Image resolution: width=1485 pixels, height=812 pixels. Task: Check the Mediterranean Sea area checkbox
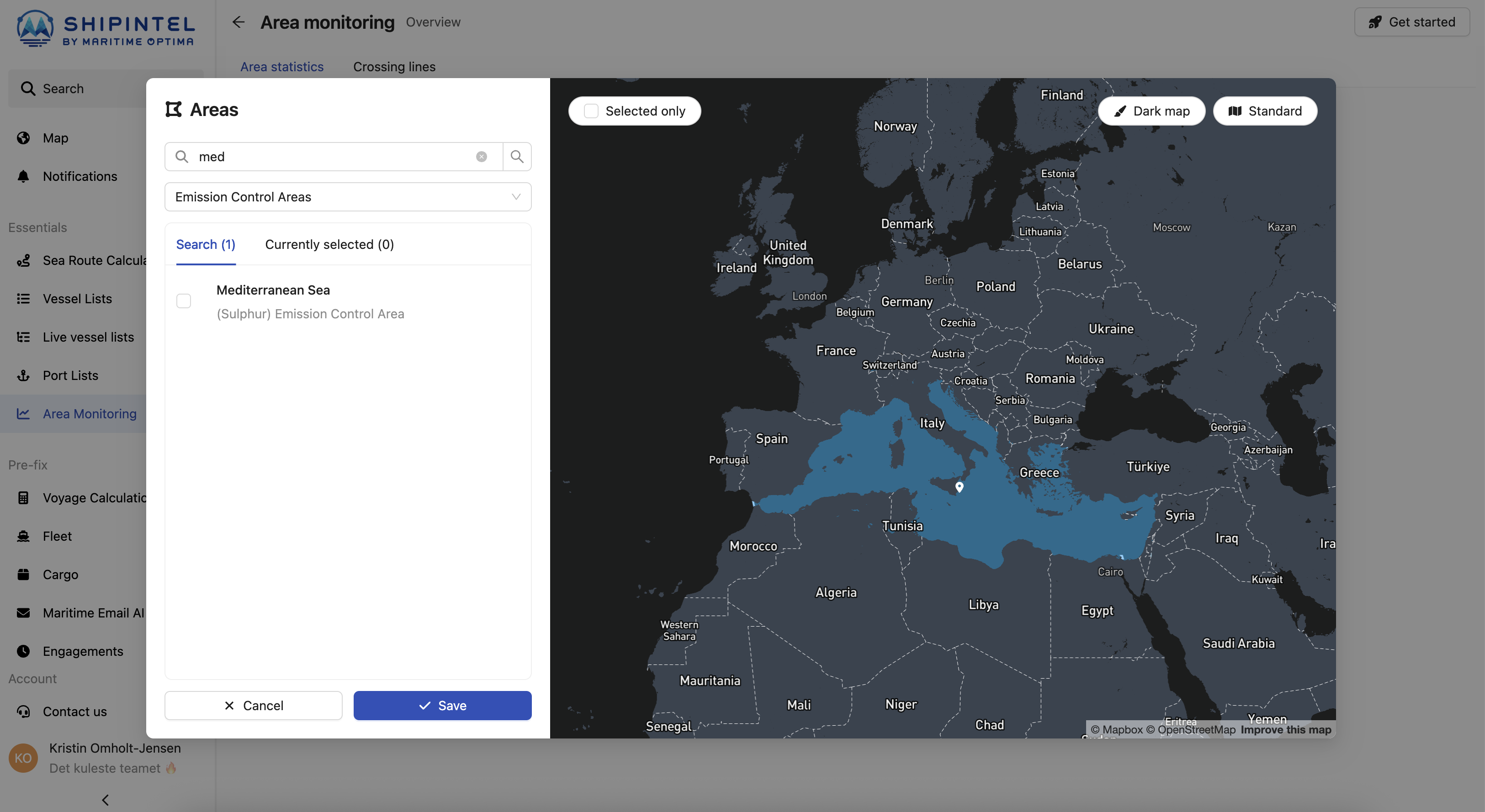(x=183, y=301)
